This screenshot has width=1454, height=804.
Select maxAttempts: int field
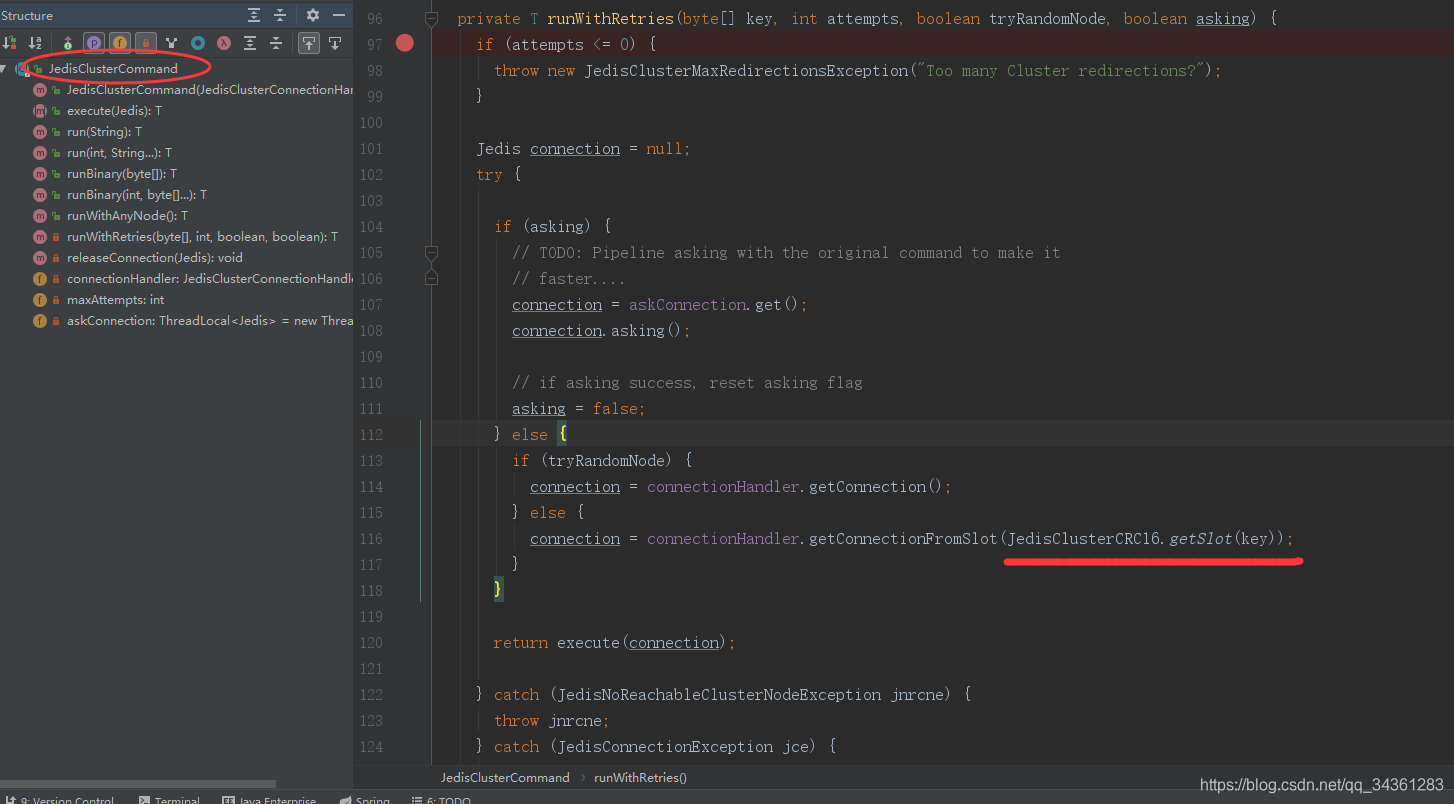[115, 300]
